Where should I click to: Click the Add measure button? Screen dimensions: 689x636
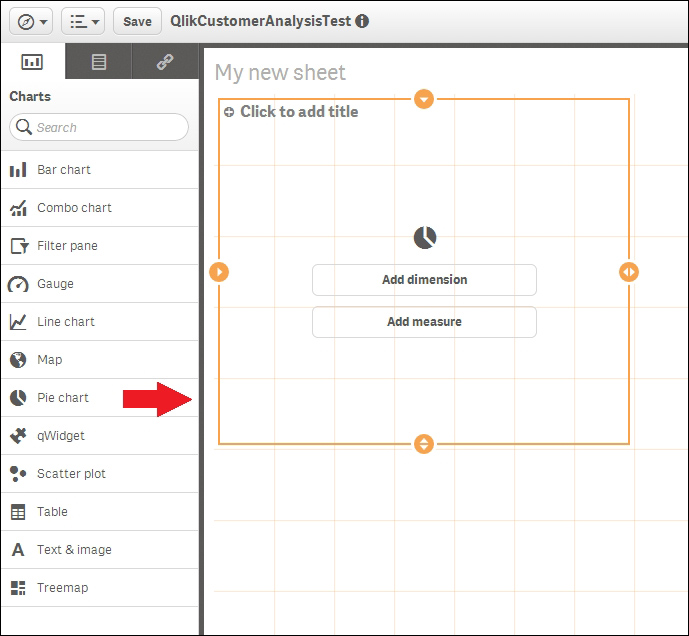pyautogui.click(x=424, y=322)
